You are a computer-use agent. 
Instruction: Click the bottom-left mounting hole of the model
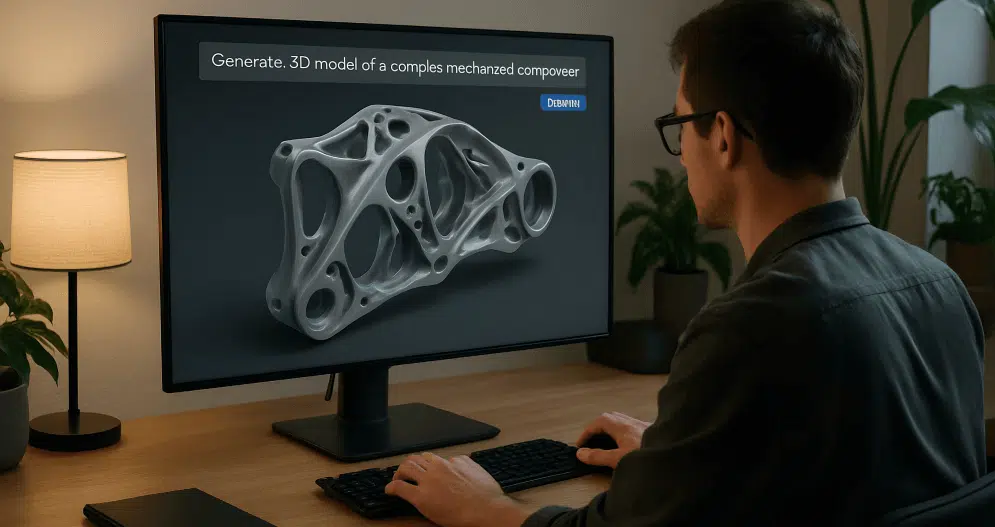click(x=320, y=302)
